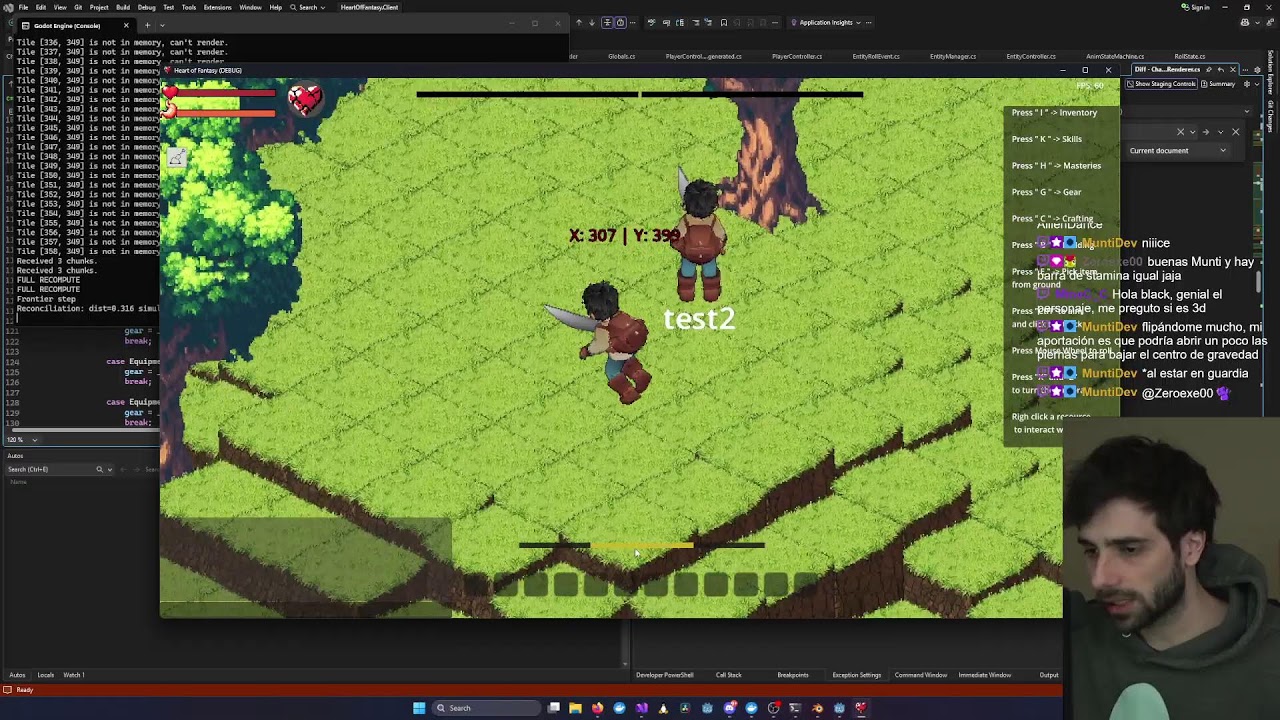
Task: Click the taskbar Search box
Action: tap(487, 708)
